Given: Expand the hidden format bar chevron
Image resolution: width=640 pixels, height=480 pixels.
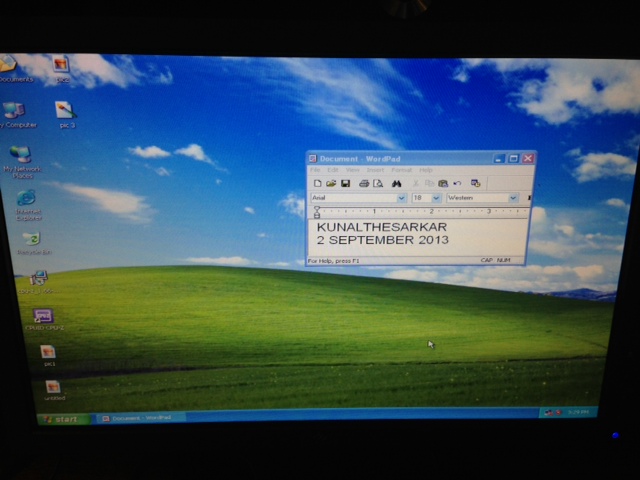Looking at the screenshot, I should [529, 198].
